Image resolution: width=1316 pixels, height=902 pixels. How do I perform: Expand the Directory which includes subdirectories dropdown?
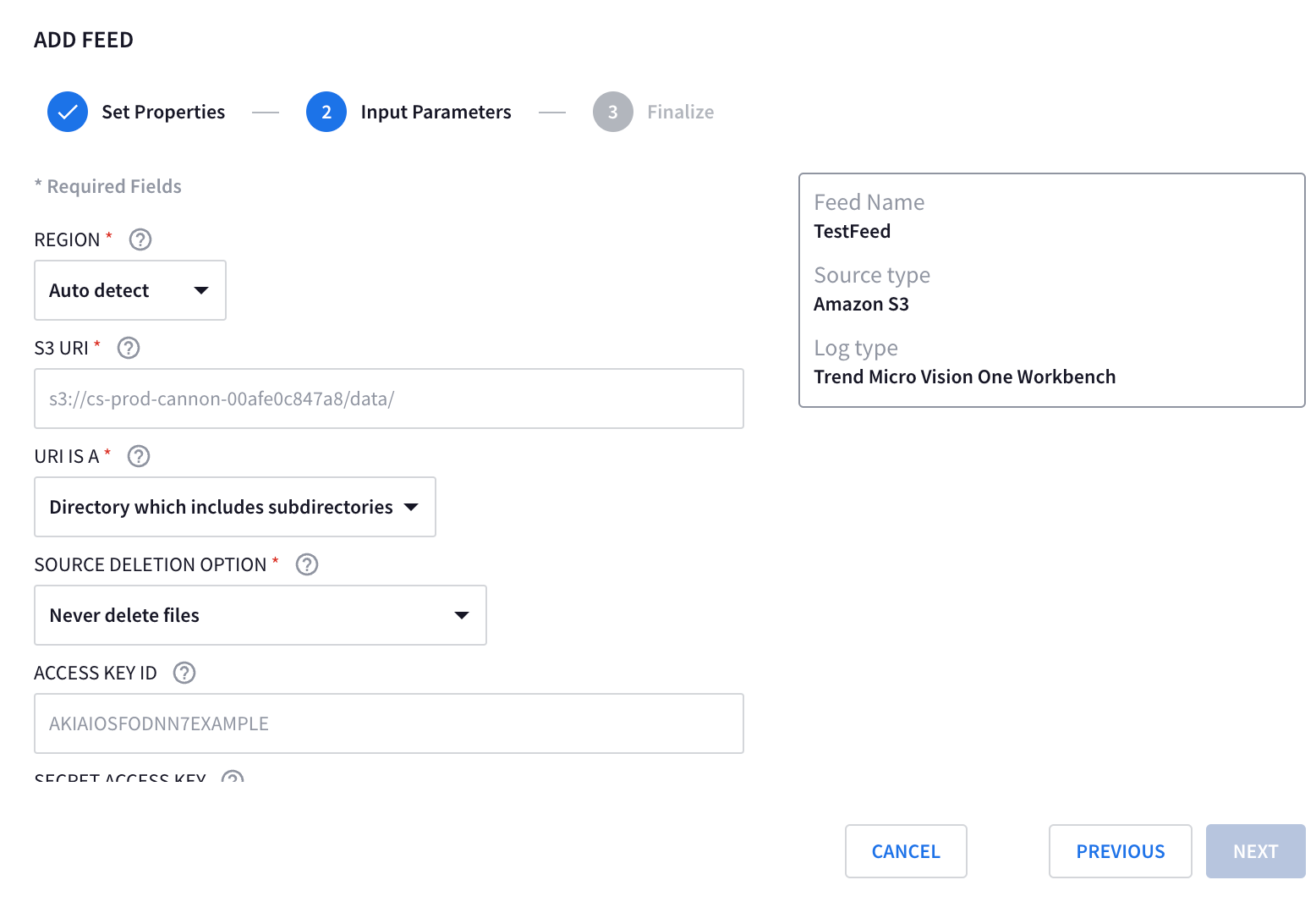click(x=235, y=507)
